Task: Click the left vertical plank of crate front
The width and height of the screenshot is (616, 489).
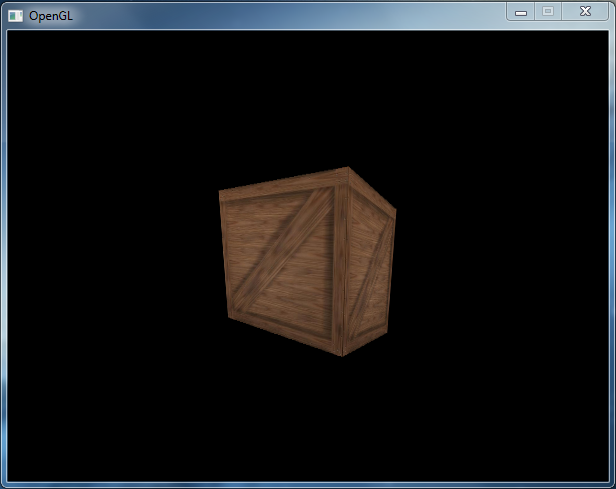Action: [x=228, y=260]
